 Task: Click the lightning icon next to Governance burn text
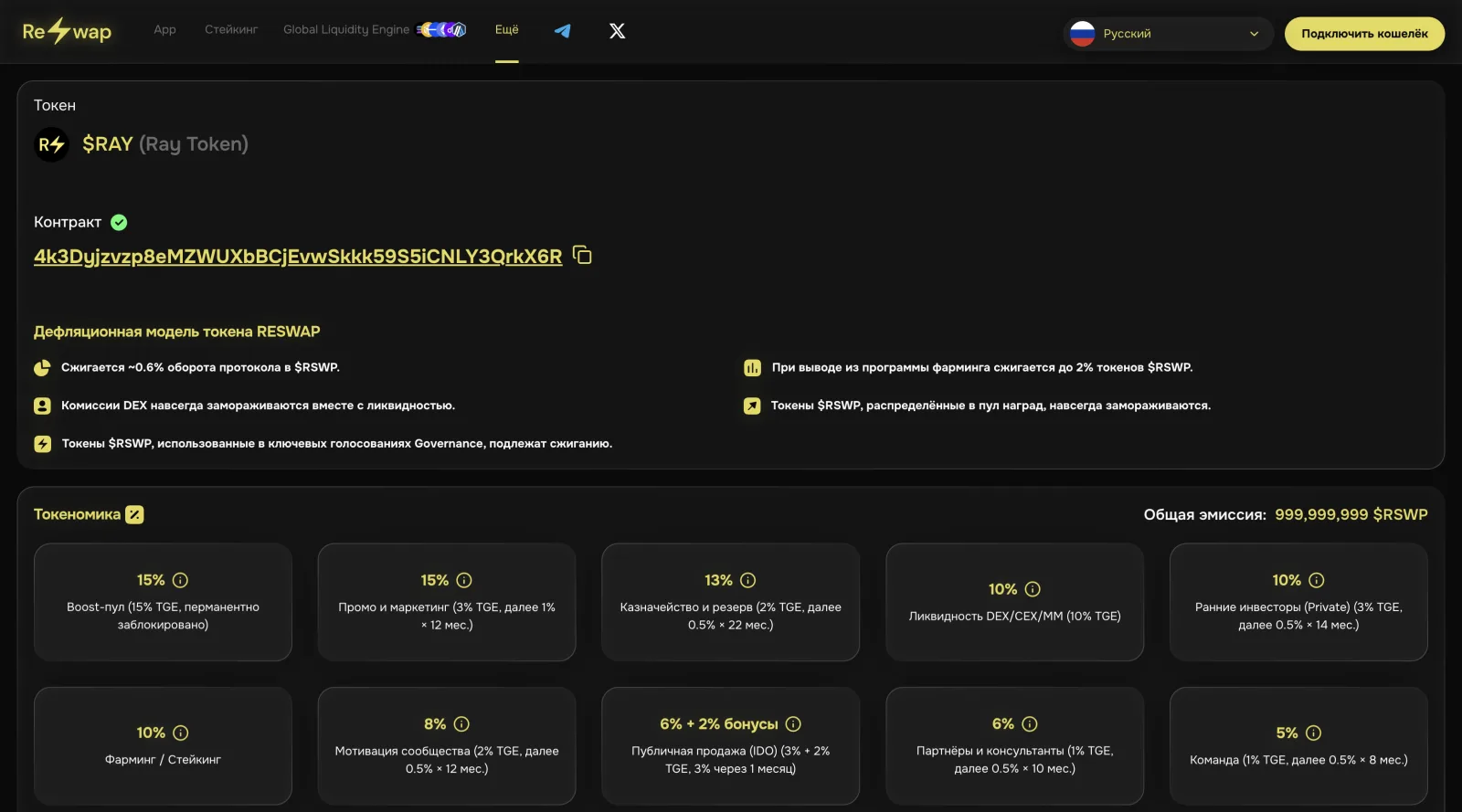coord(42,444)
